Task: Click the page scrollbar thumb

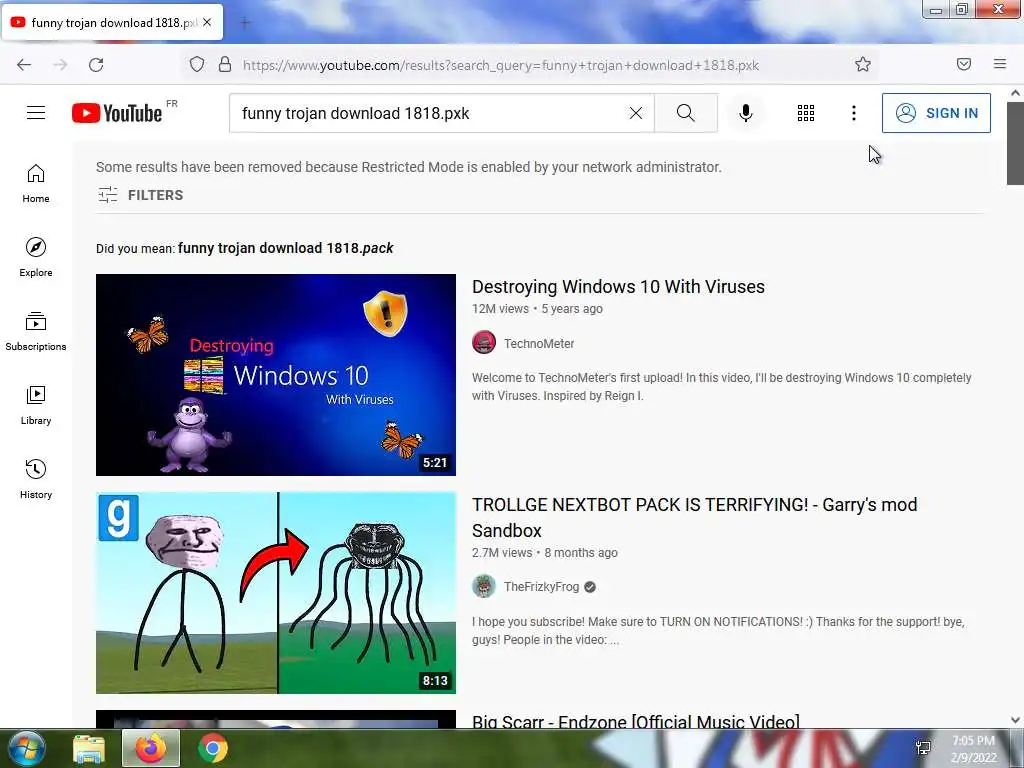Action: 1016,144
